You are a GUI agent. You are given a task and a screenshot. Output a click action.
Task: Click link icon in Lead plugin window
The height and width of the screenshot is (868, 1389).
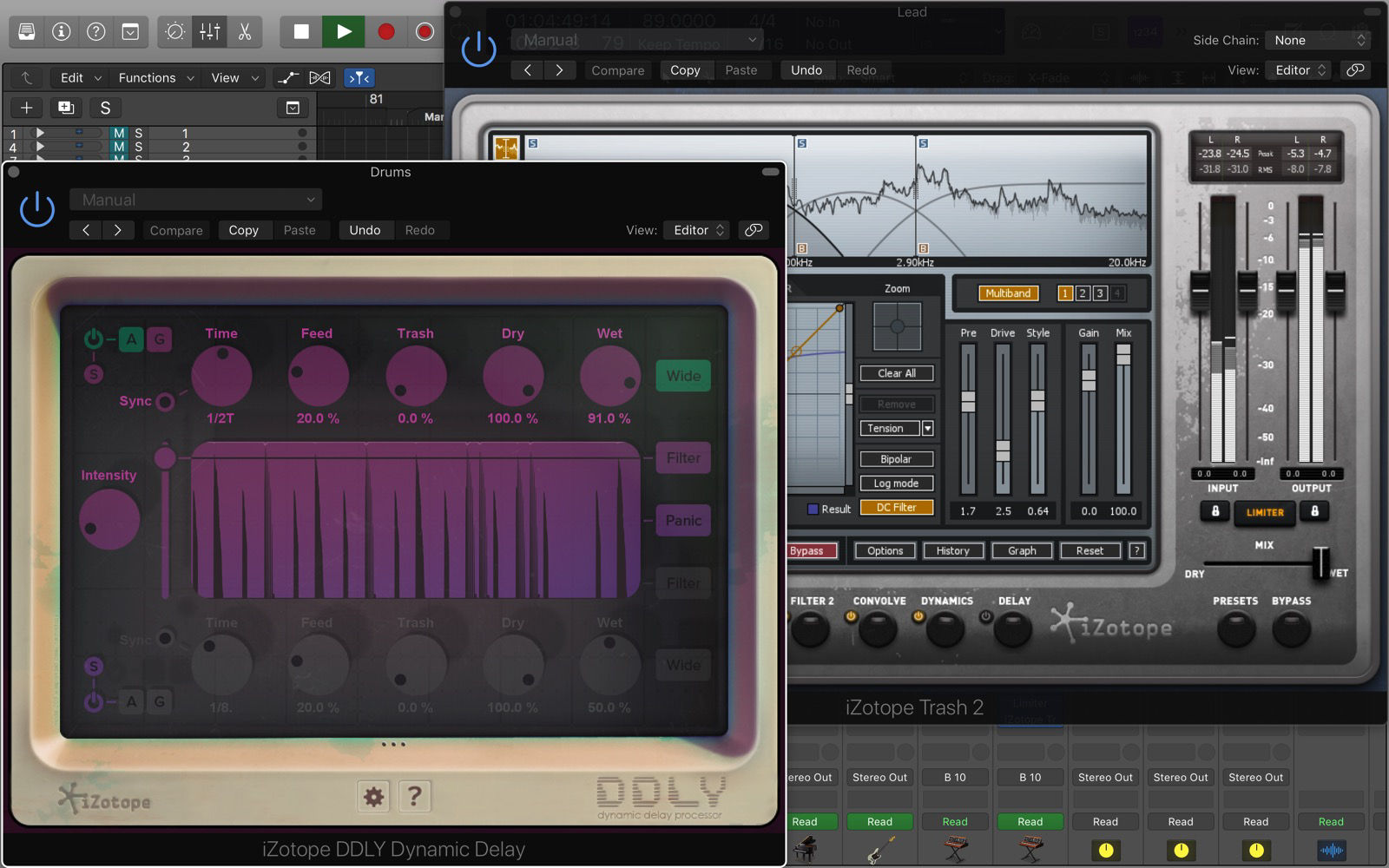(1354, 70)
